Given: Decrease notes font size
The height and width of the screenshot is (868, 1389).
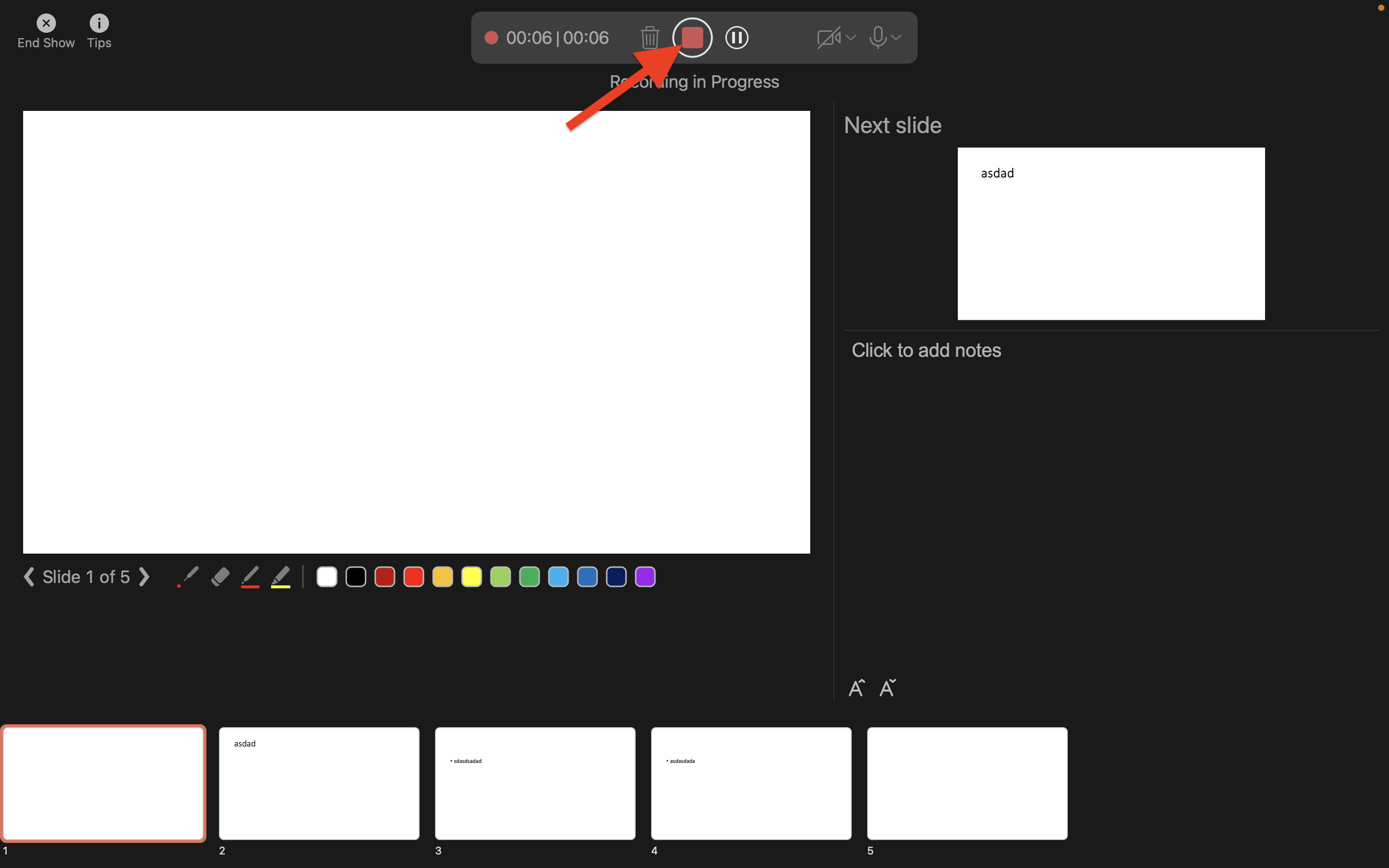Looking at the screenshot, I should [887, 687].
